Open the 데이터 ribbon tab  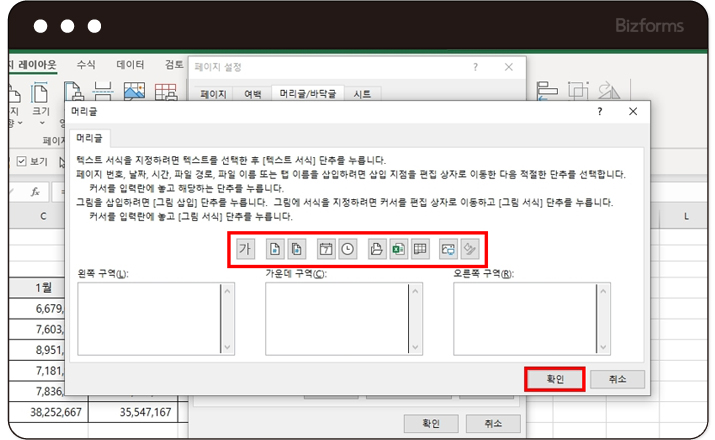click(130, 65)
